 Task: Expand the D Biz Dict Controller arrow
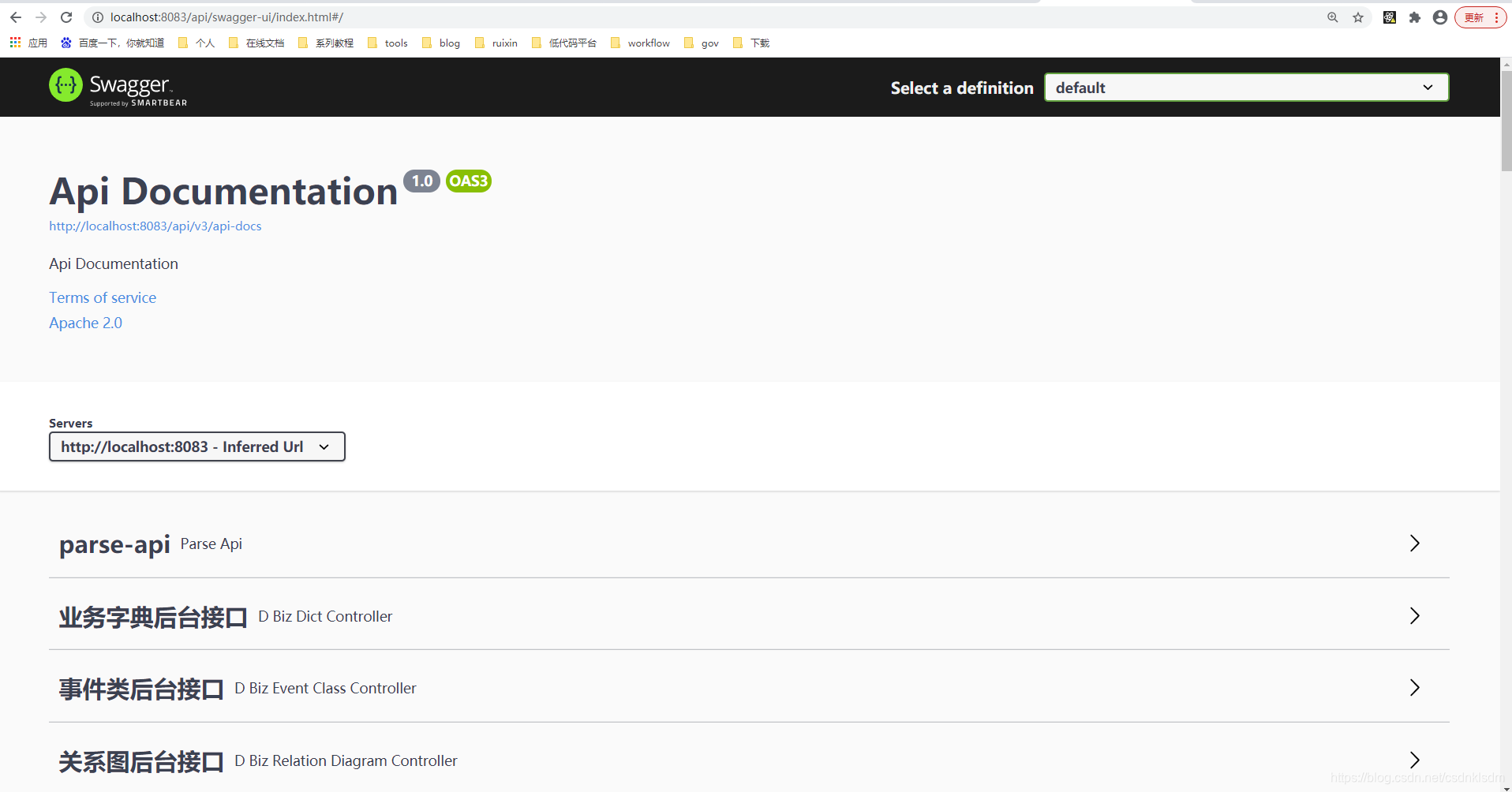tap(1415, 616)
